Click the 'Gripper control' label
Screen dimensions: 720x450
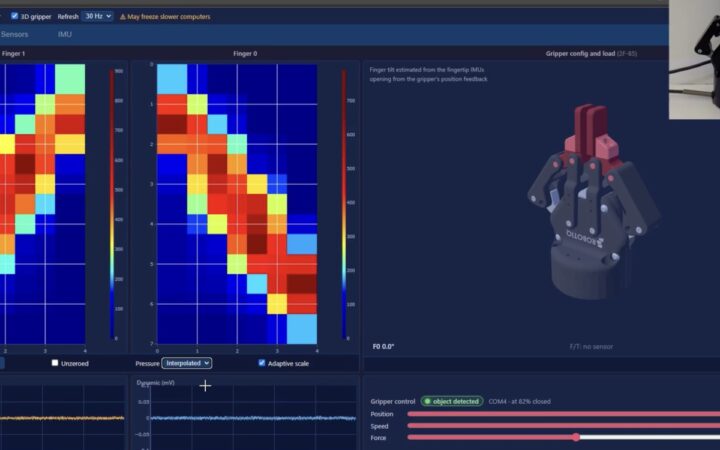point(393,401)
